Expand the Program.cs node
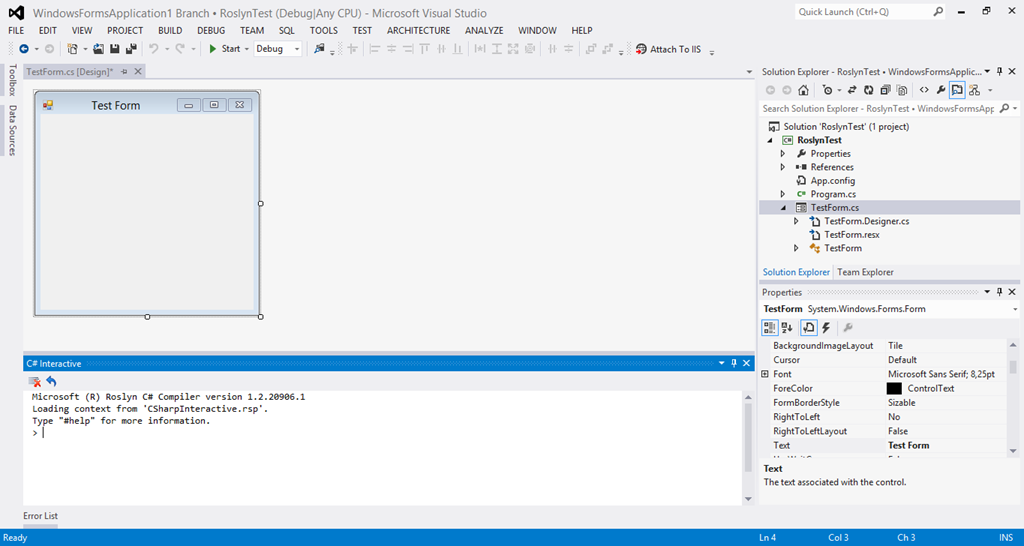Viewport: 1024px width, 546px height. (783, 194)
